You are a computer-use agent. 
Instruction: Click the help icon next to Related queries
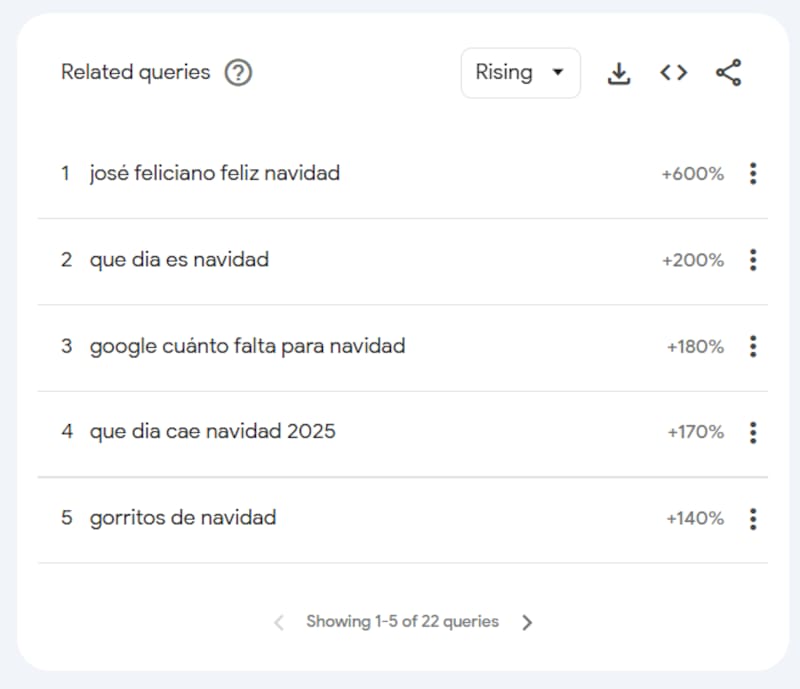coord(239,72)
